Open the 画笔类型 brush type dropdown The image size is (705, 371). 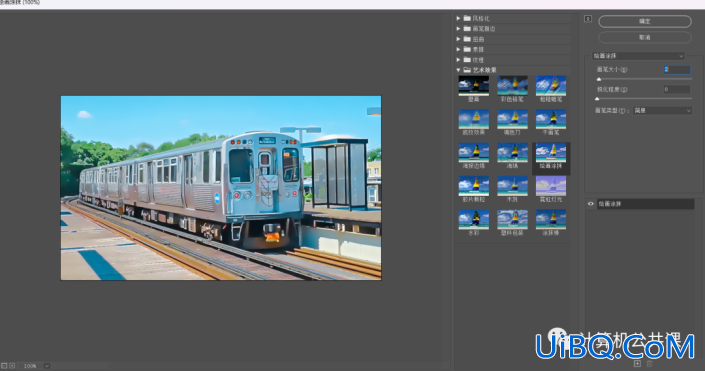[x=662, y=110]
